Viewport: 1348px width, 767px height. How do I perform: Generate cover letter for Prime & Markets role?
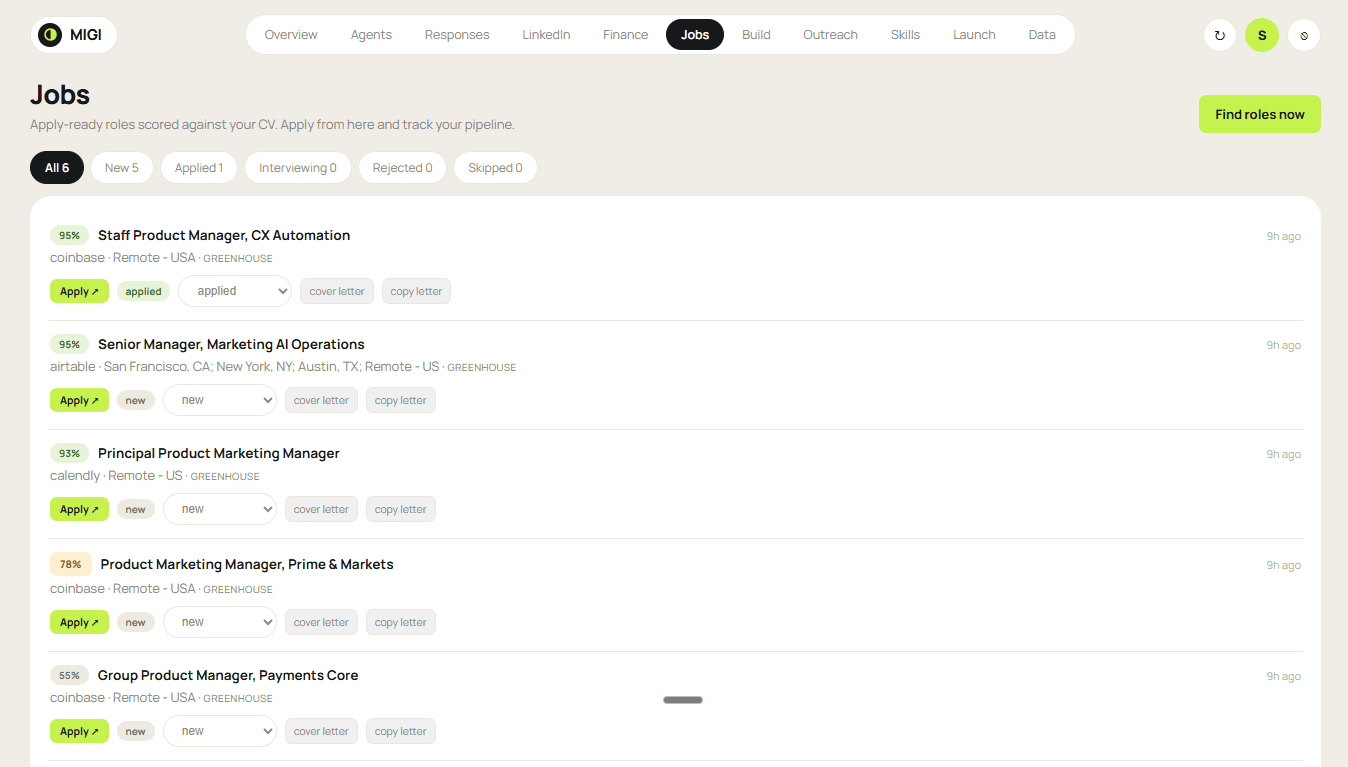[x=321, y=622]
